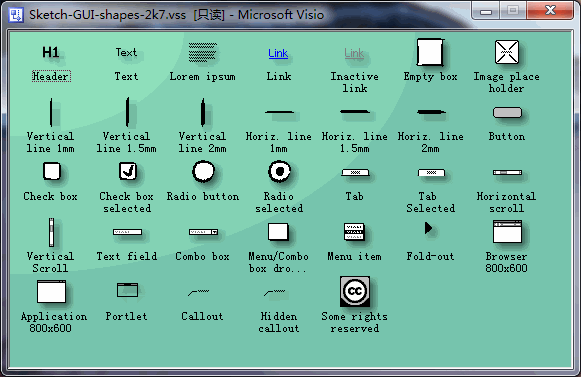Screen dimensions: 581x377
Task: Click the "Radio button" label text
Action: (203, 196)
